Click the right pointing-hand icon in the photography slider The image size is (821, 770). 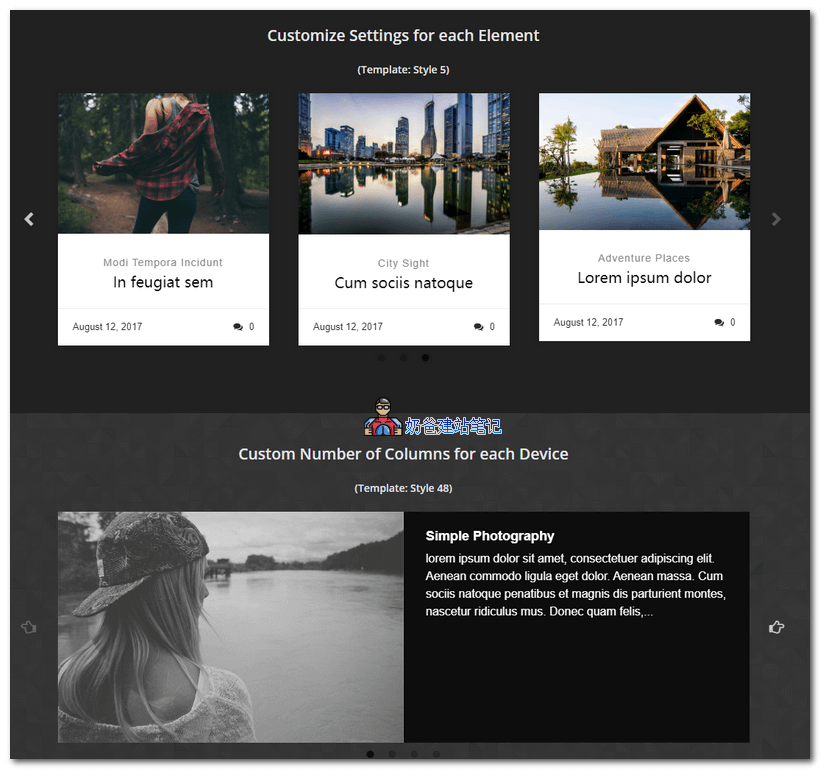tap(776, 627)
